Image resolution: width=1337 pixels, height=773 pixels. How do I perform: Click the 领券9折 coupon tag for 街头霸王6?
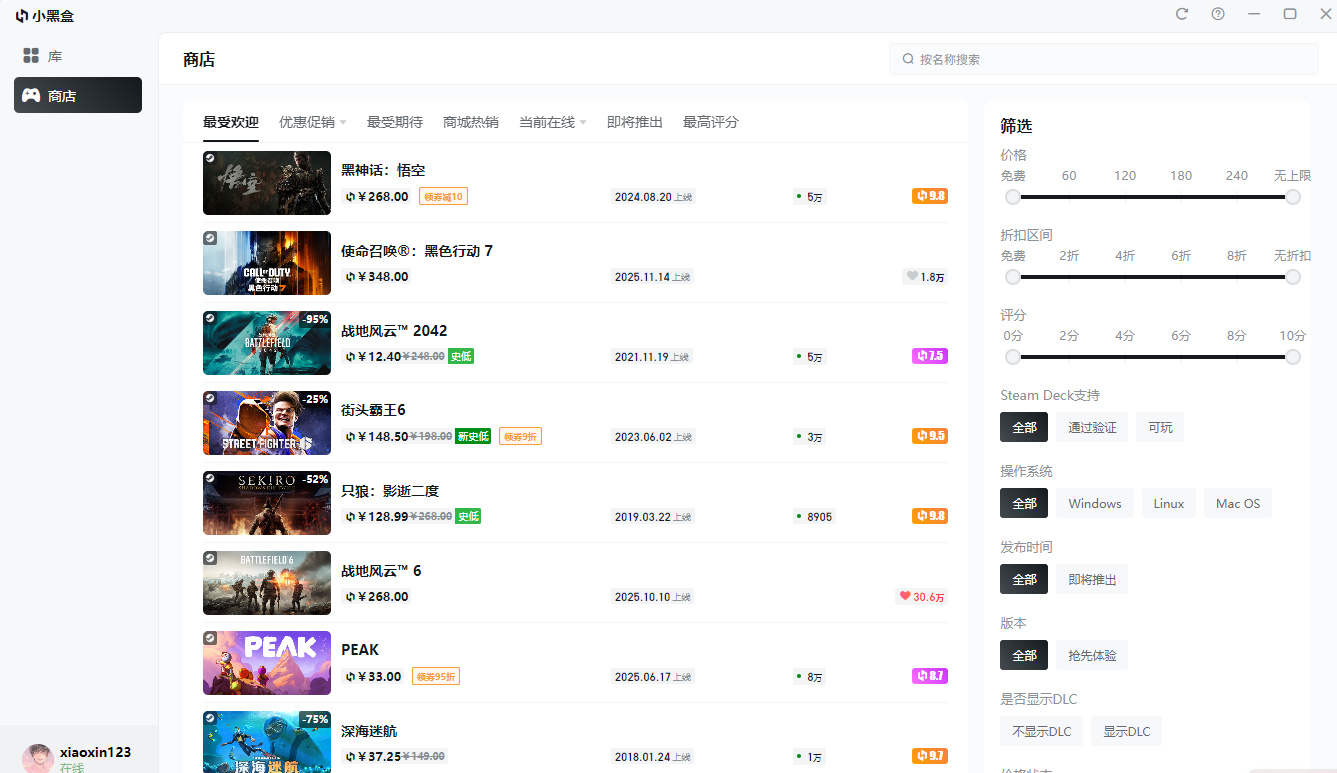[520, 436]
